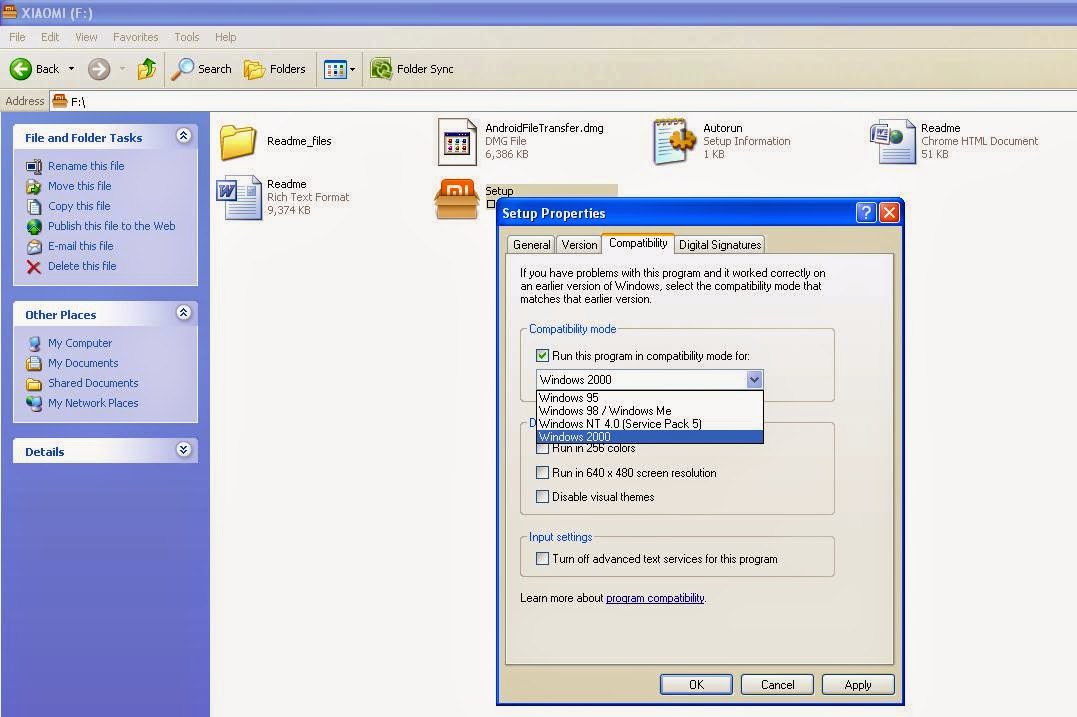Open My Computer icon in Other Places
1077x717 pixels.
click(34, 343)
